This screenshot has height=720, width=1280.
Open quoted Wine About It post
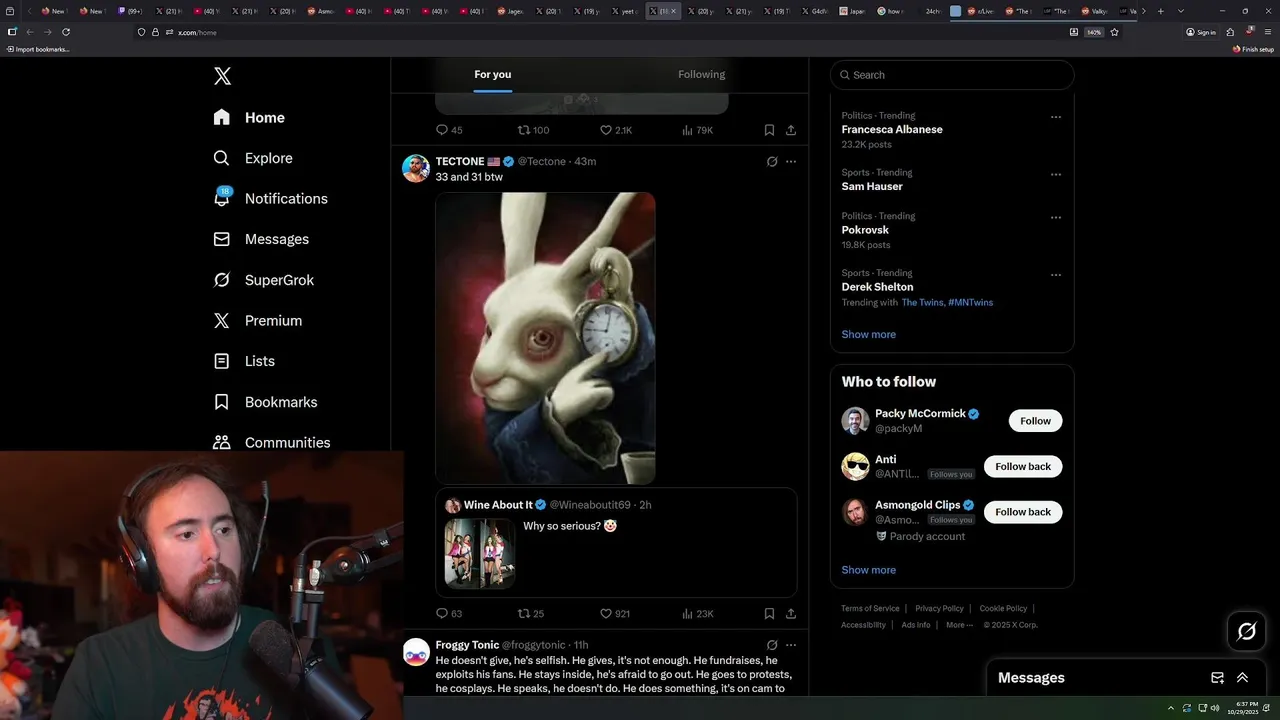click(x=616, y=543)
